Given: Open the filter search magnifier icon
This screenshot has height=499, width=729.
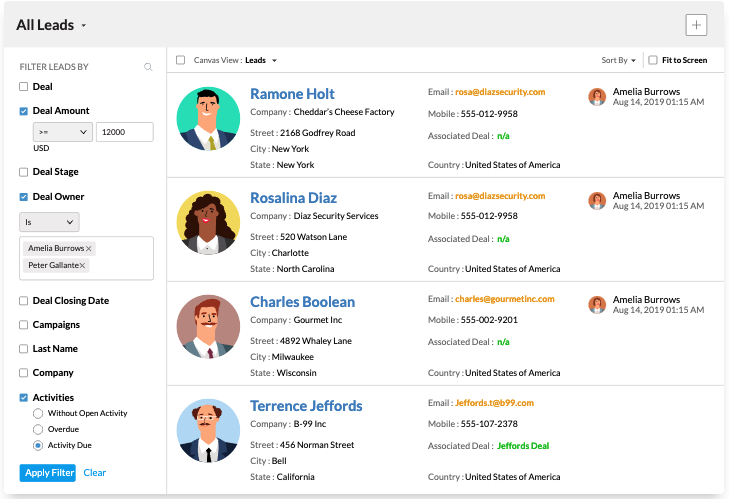Looking at the screenshot, I should click(148, 67).
